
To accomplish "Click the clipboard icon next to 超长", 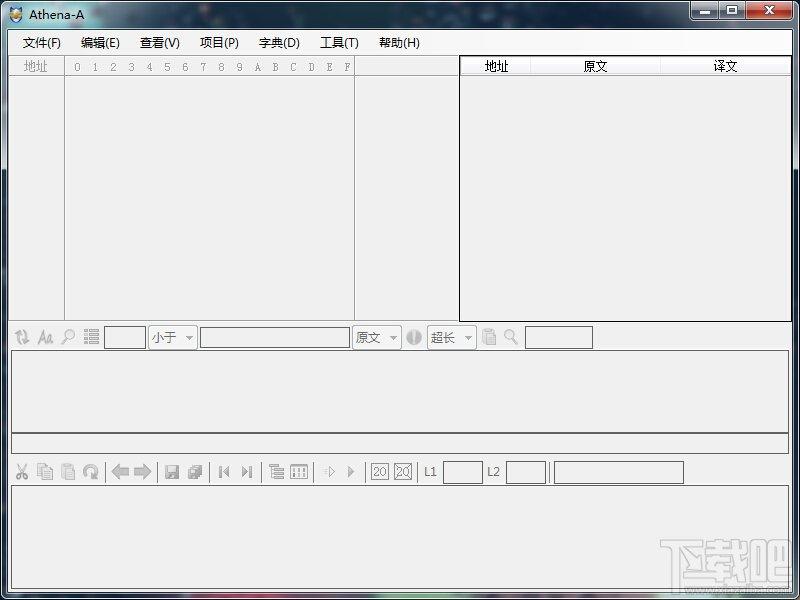I will coord(489,337).
